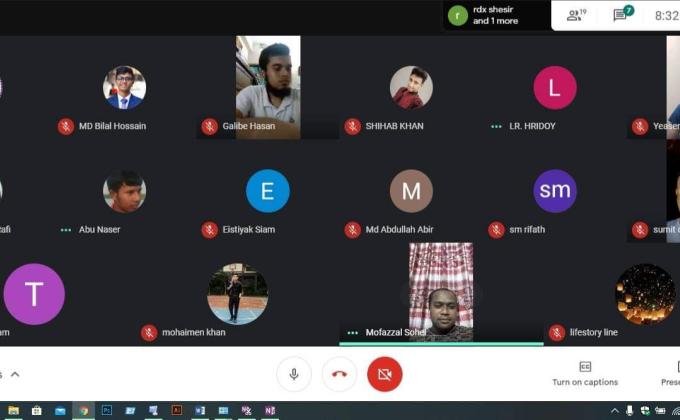Mute the microphone
Screen dimensions: 680x420
click(294, 374)
